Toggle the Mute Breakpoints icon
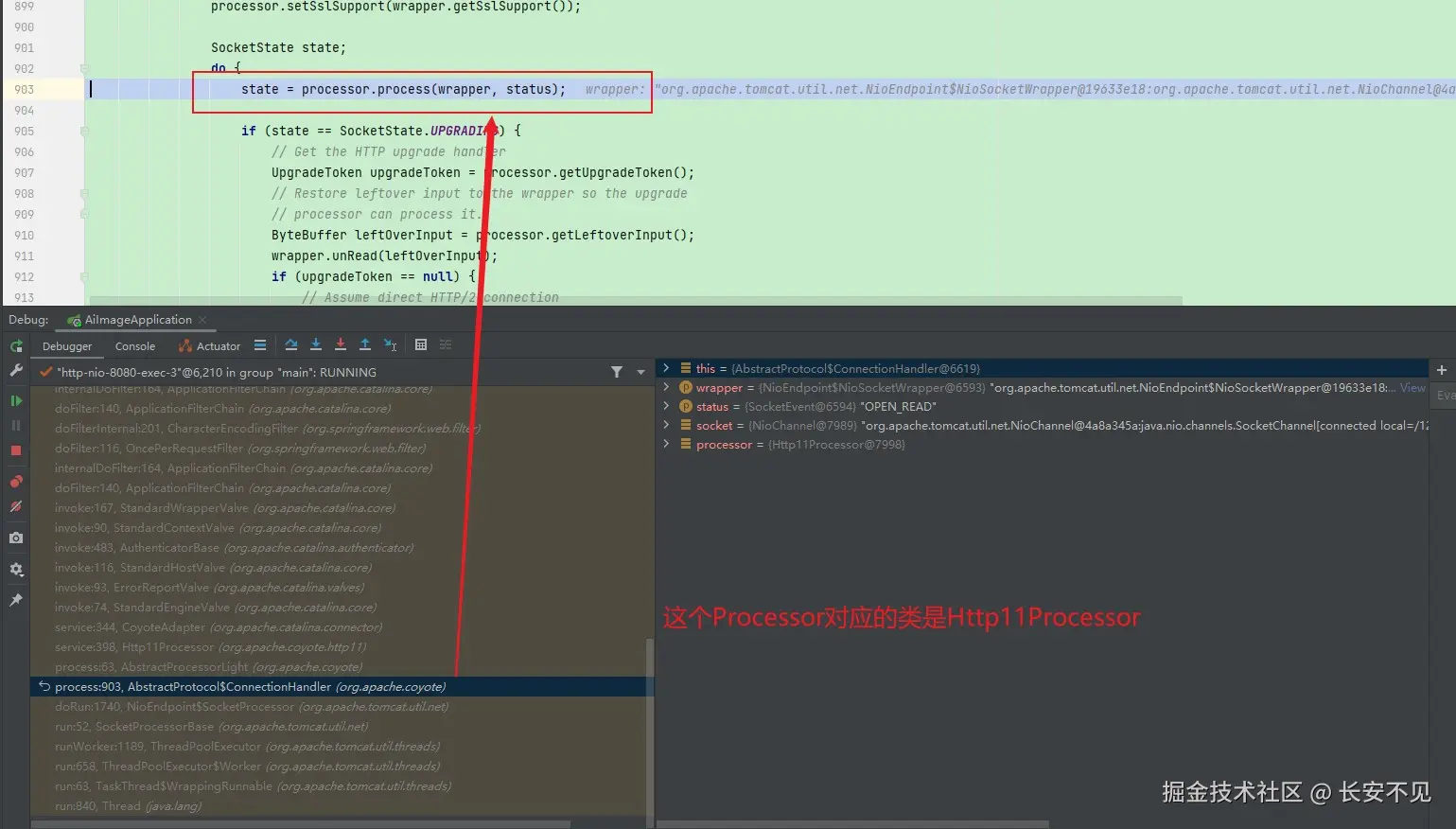Viewport: 1456px width, 829px height. pos(16,506)
